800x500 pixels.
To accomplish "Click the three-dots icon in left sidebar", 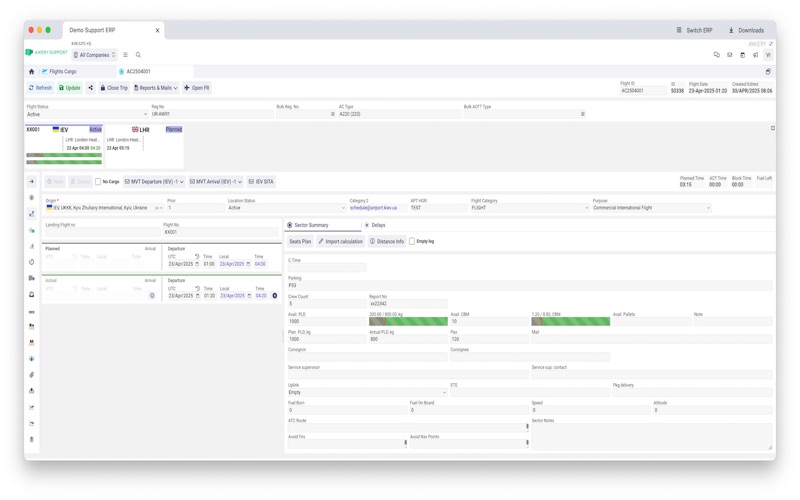I will (x=32, y=312).
